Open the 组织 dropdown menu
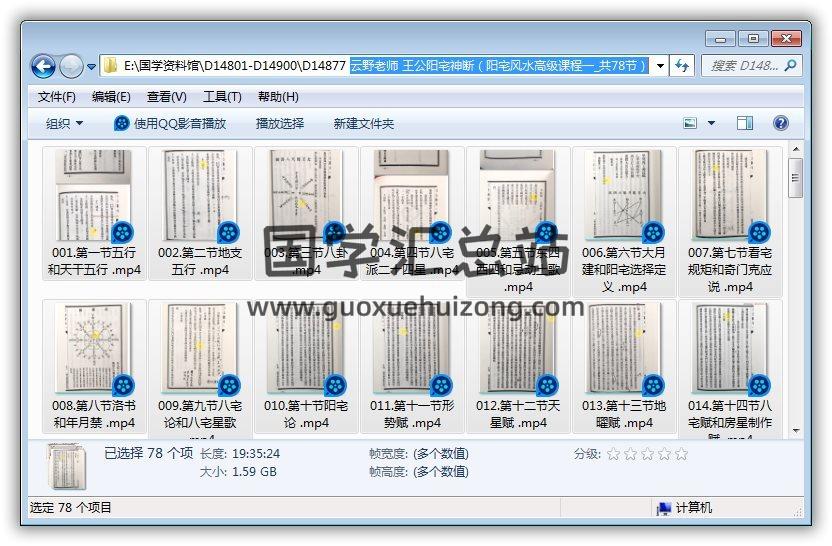 pyautogui.click(x=64, y=123)
